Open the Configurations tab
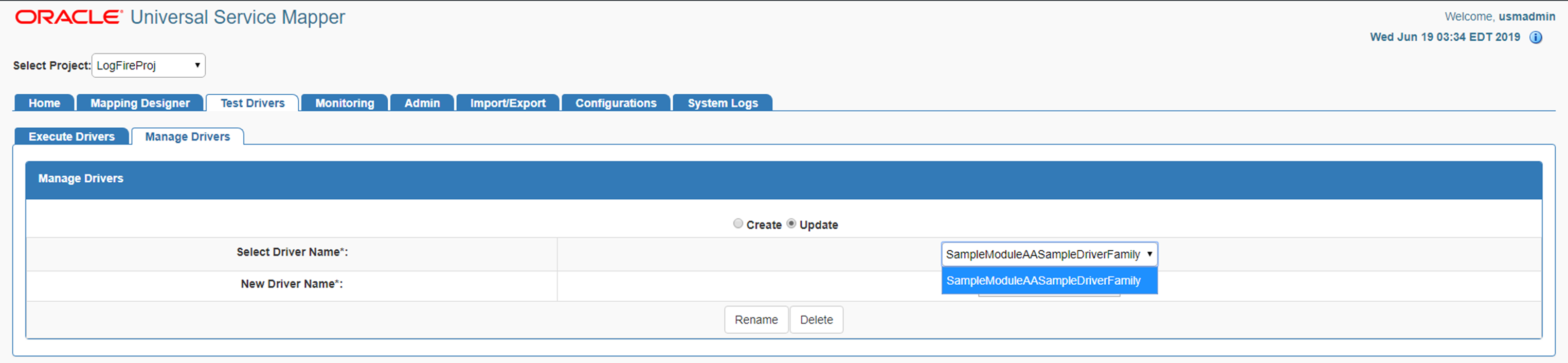Screen dimensions: 1568x363 [x=616, y=103]
